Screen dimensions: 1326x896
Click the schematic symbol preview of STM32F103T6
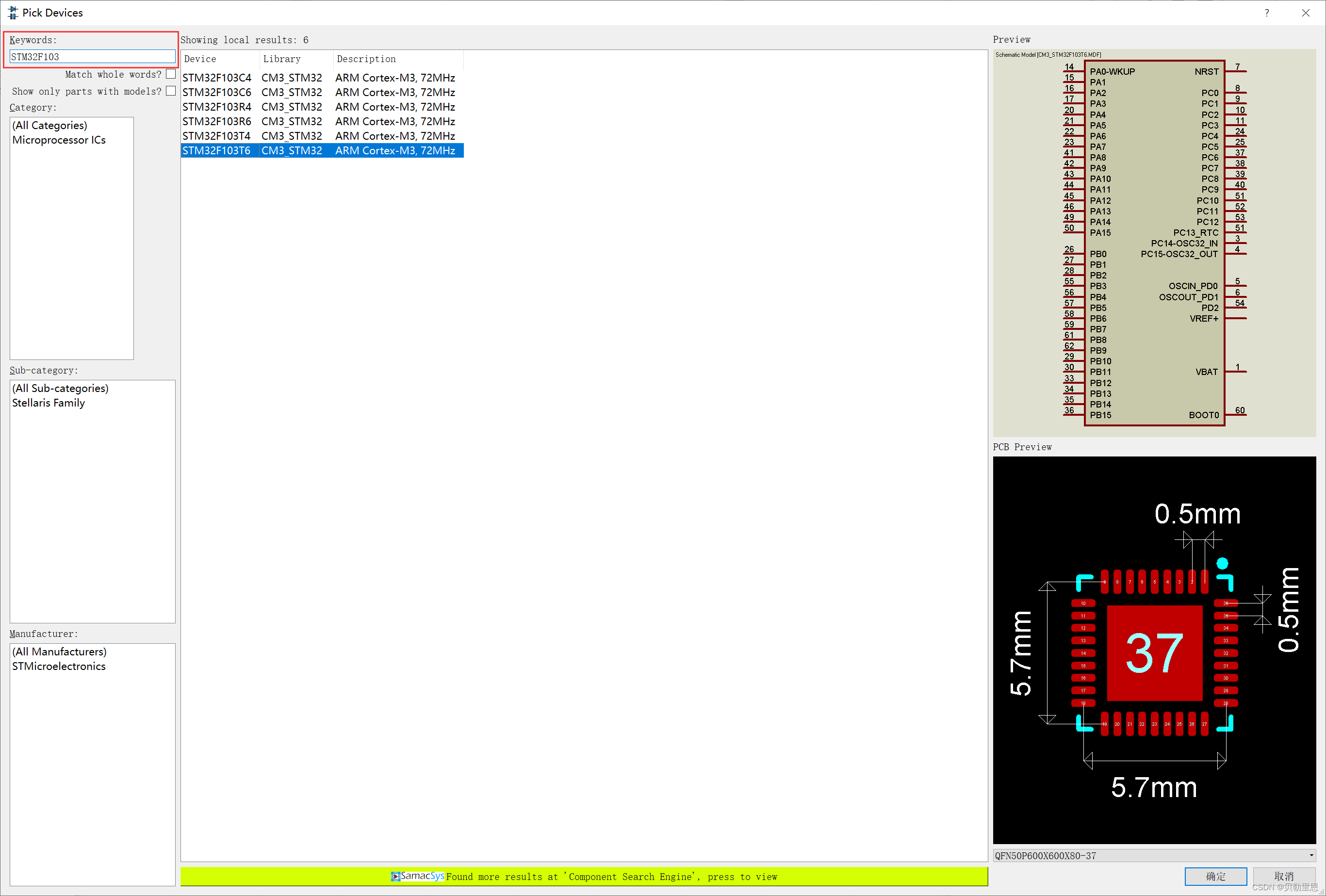pyautogui.click(x=1154, y=243)
